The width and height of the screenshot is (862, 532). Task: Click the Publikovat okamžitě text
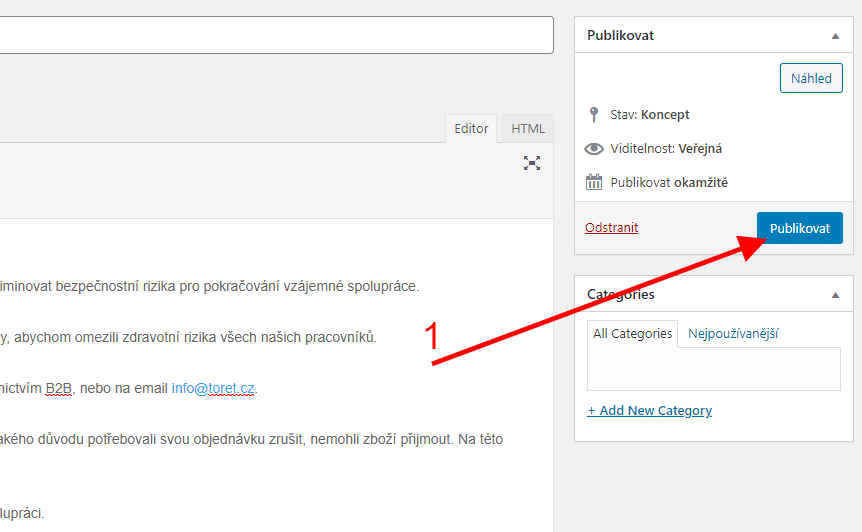point(668,182)
